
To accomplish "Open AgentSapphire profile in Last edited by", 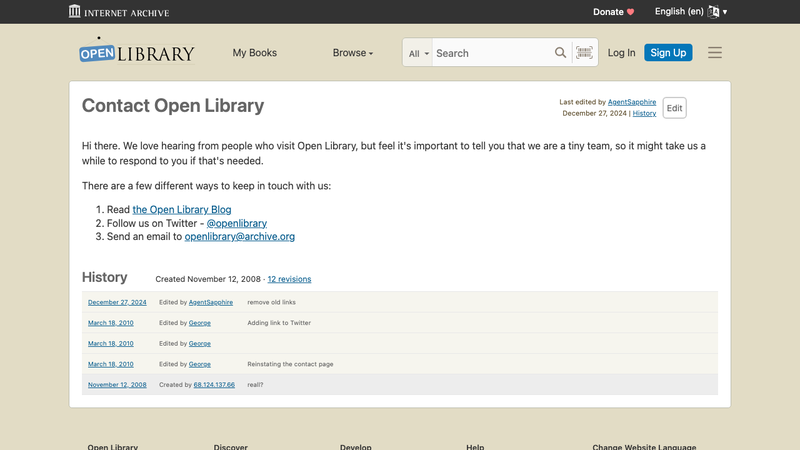I will pyautogui.click(x=632, y=102).
